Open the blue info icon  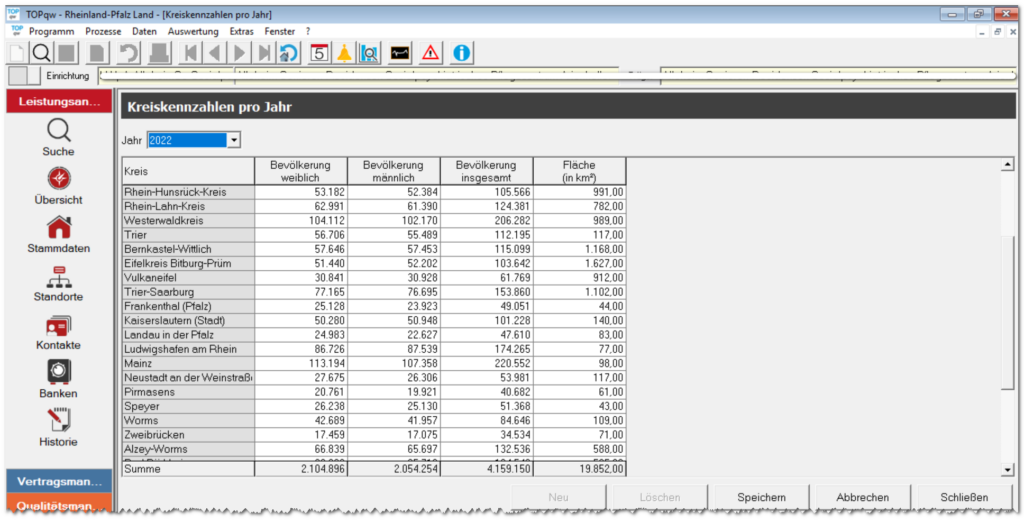click(x=462, y=53)
